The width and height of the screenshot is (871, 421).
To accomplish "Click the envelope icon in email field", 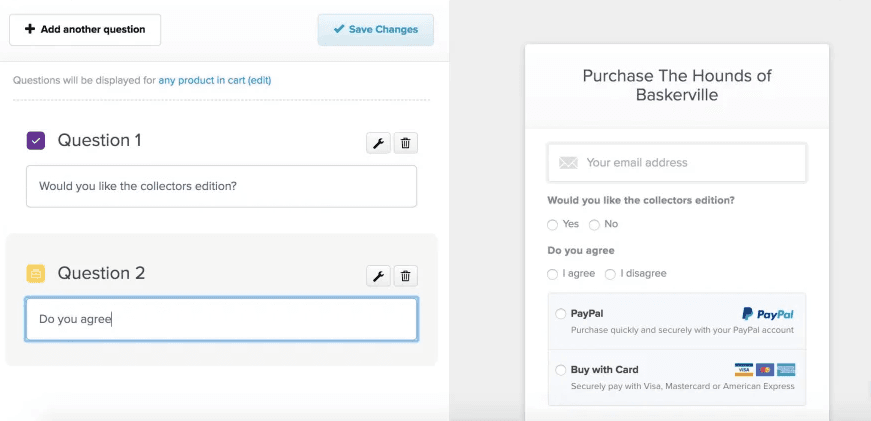I will coord(568,163).
